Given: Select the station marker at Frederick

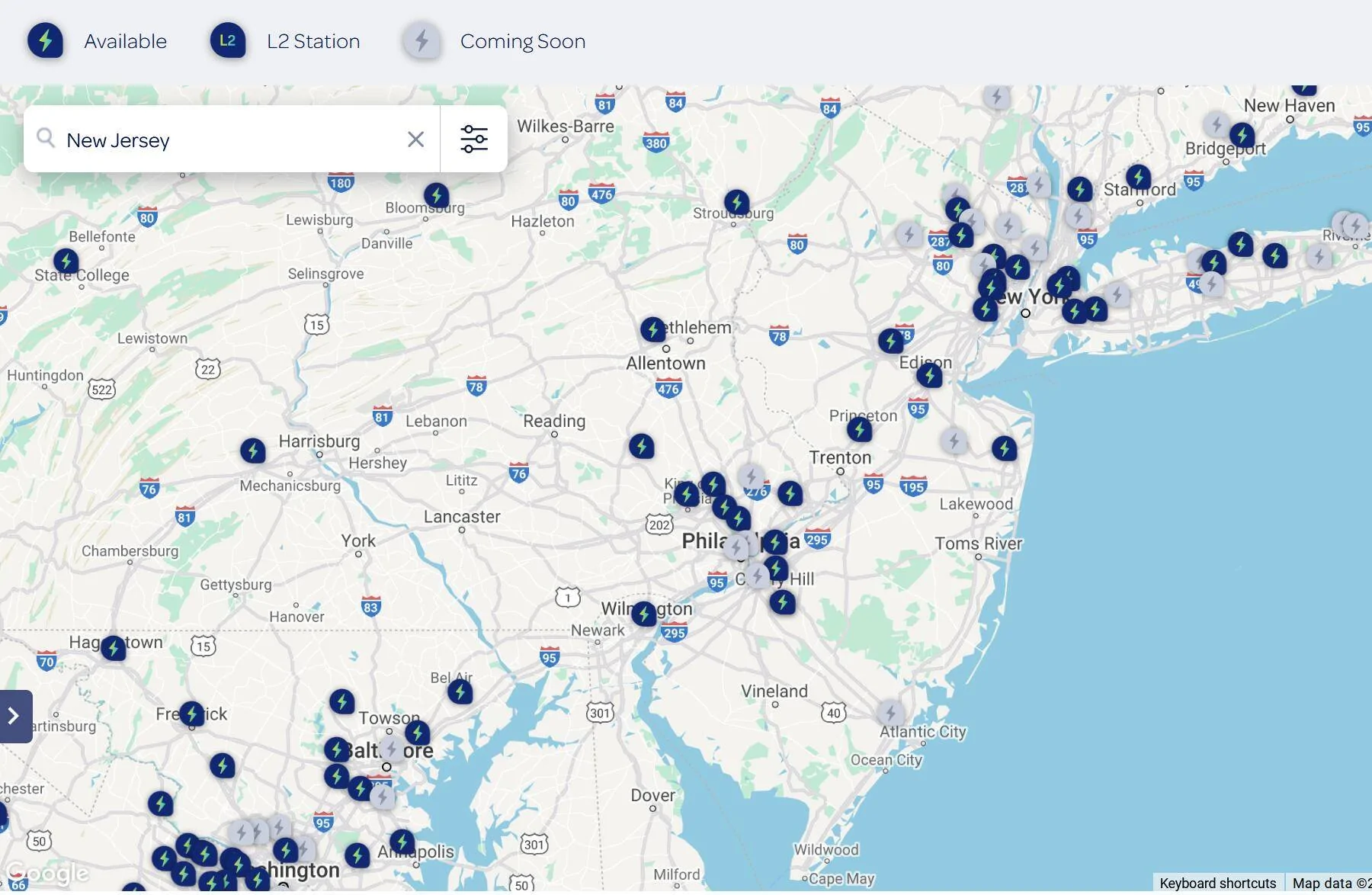Looking at the screenshot, I should (191, 715).
